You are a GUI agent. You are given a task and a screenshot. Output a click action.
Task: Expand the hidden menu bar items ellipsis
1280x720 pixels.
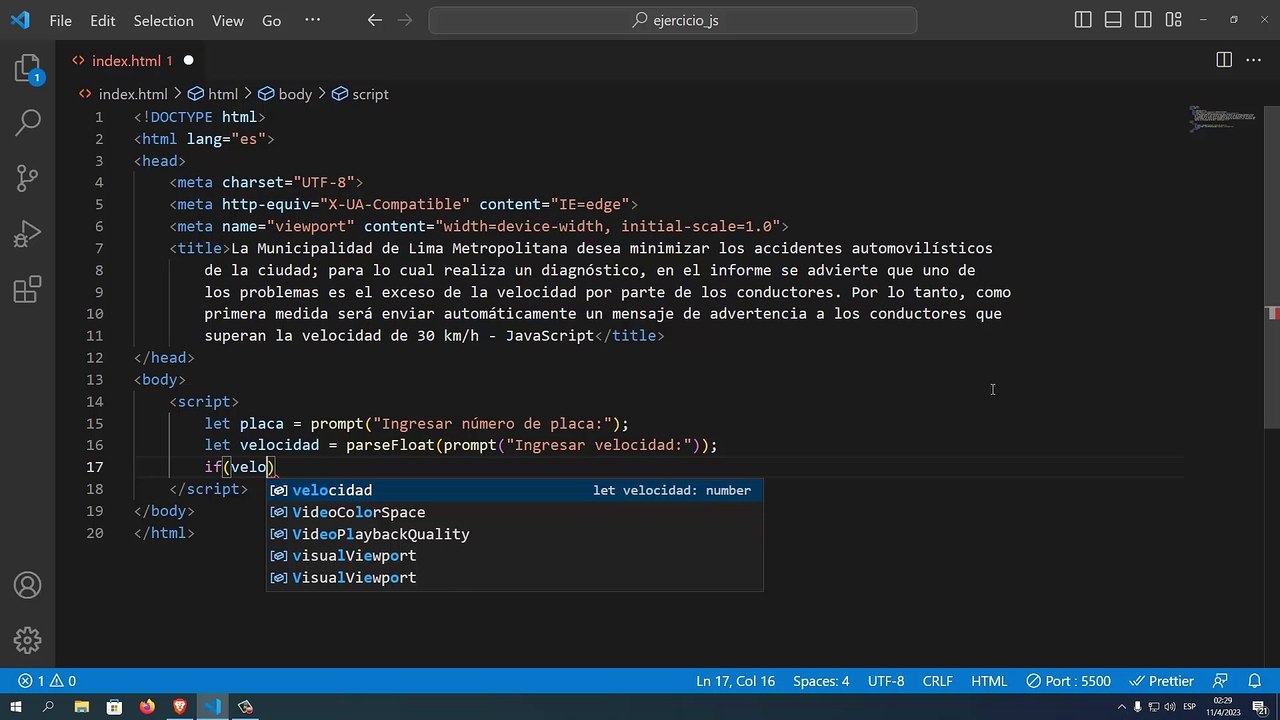point(312,20)
